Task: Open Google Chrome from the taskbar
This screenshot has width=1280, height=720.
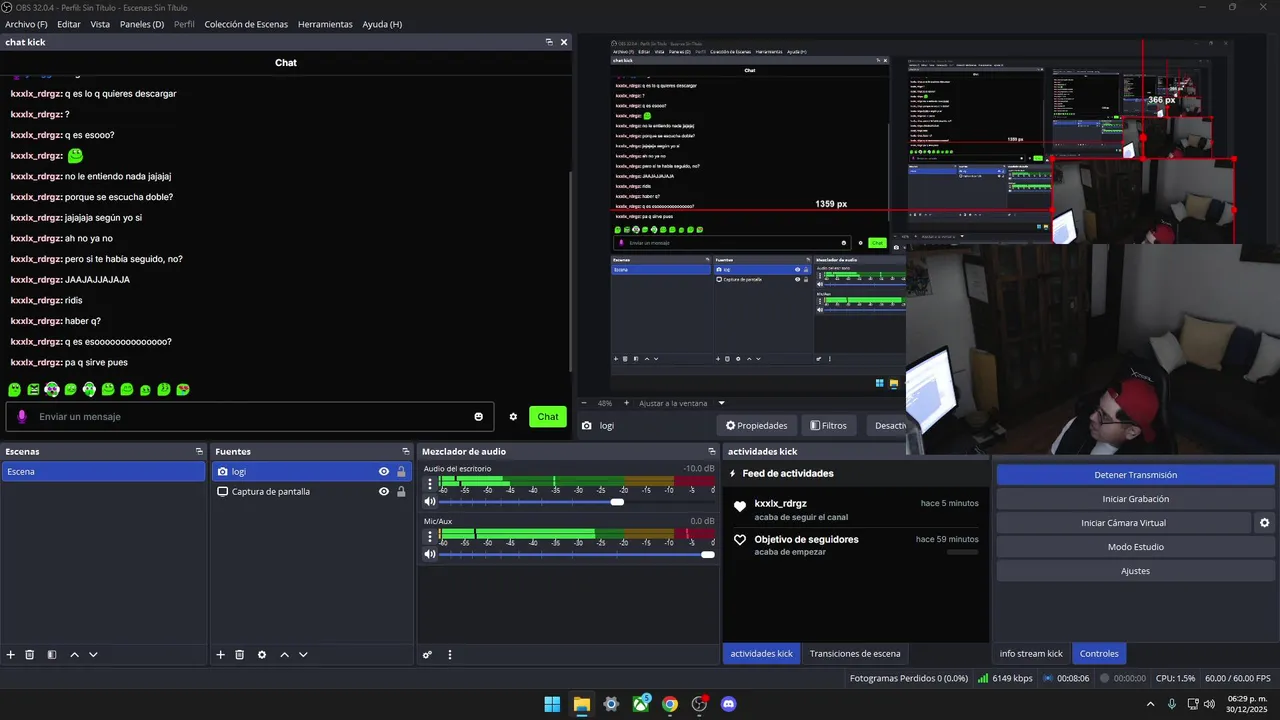Action: [x=670, y=704]
